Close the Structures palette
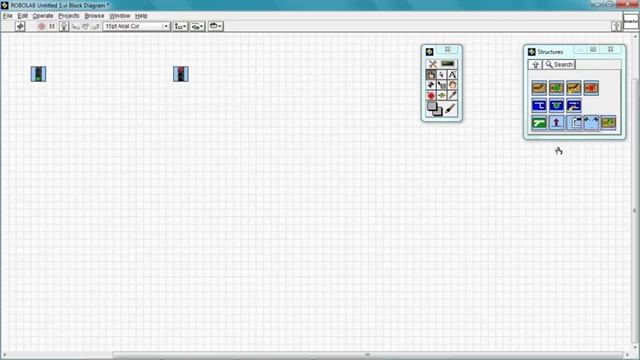The height and width of the screenshot is (360, 640). pyautogui.click(x=611, y=49)
